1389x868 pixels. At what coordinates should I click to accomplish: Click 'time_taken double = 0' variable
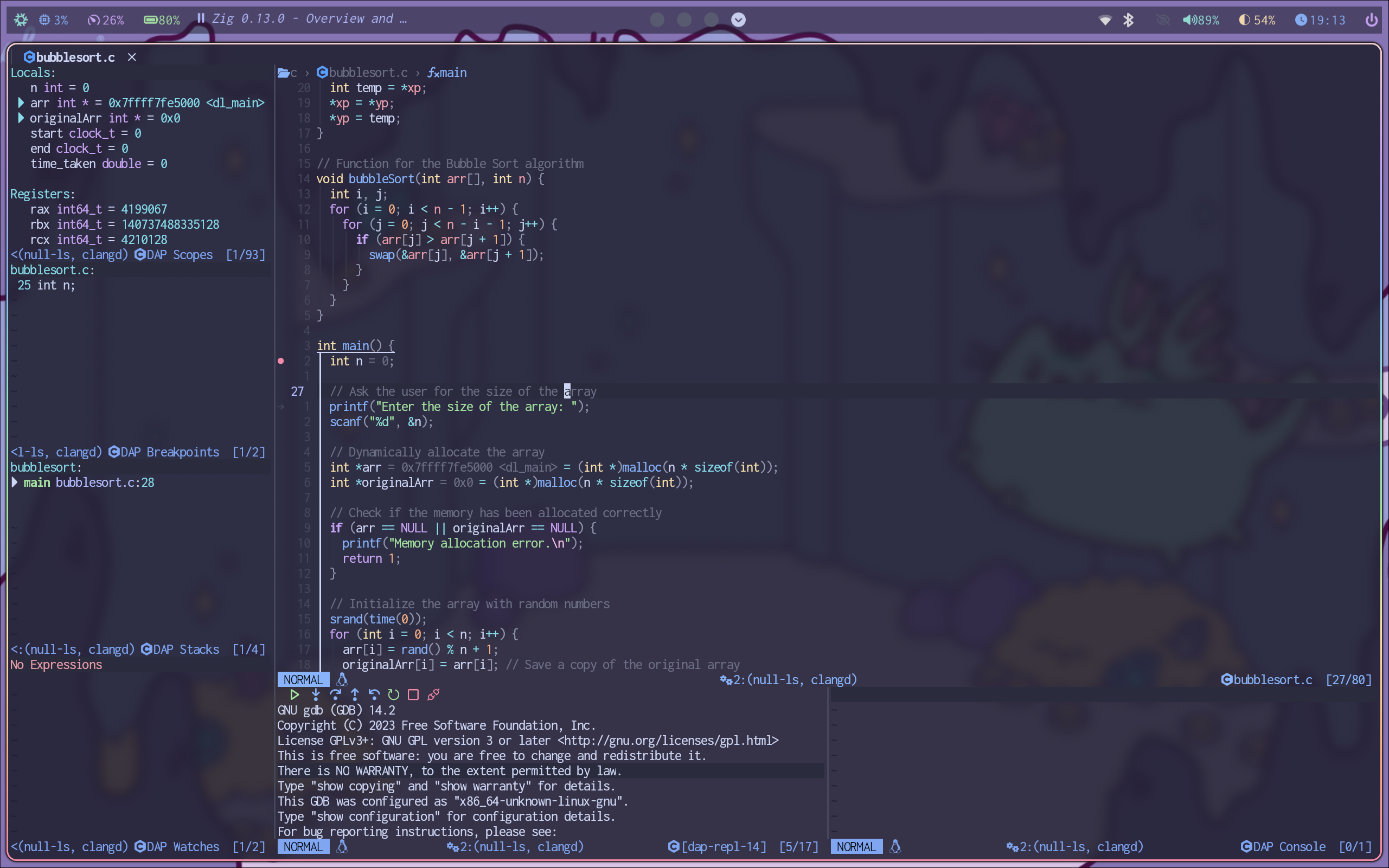[99, 164]
